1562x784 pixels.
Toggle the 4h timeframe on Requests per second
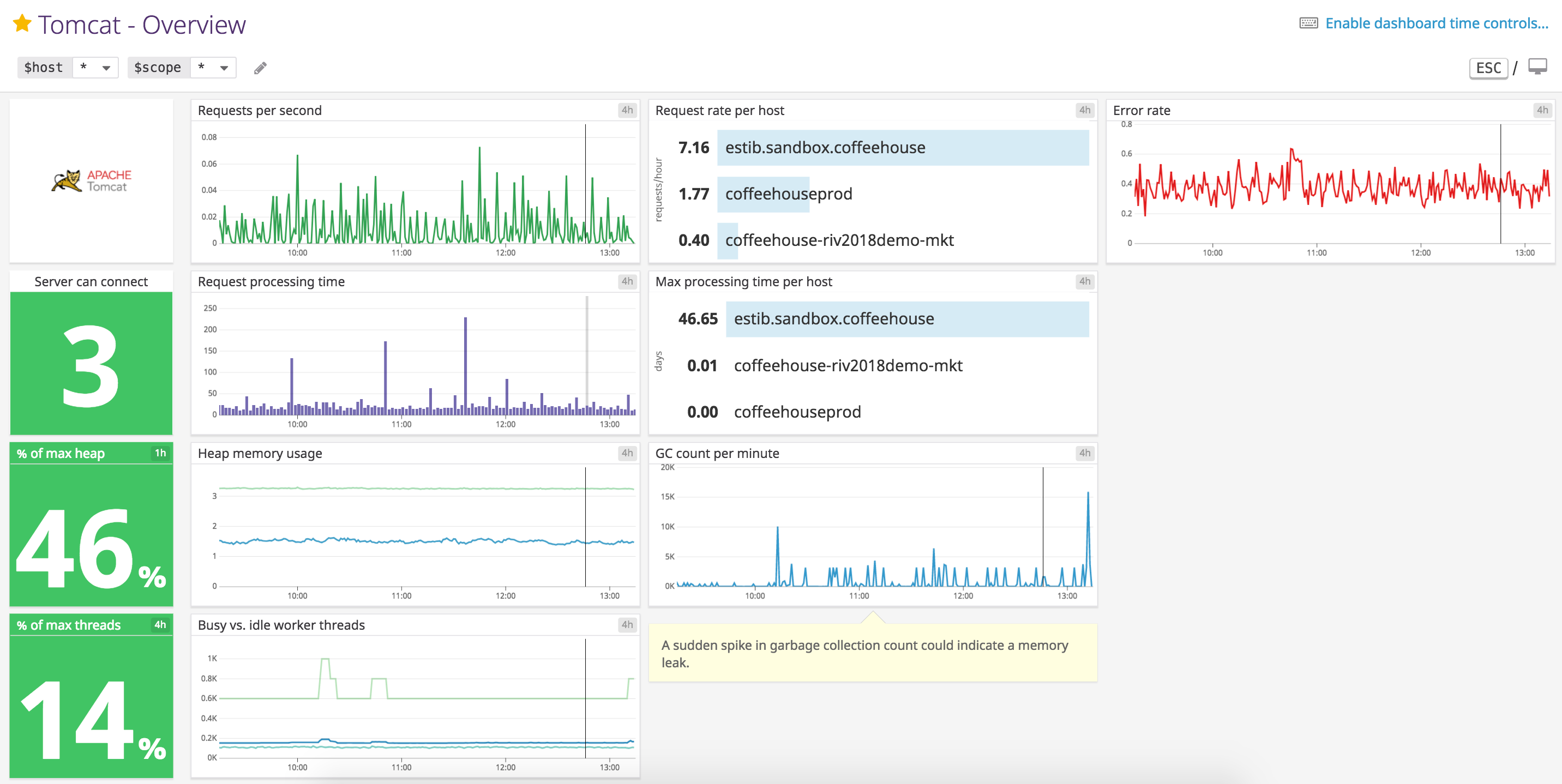pos(628,110)
